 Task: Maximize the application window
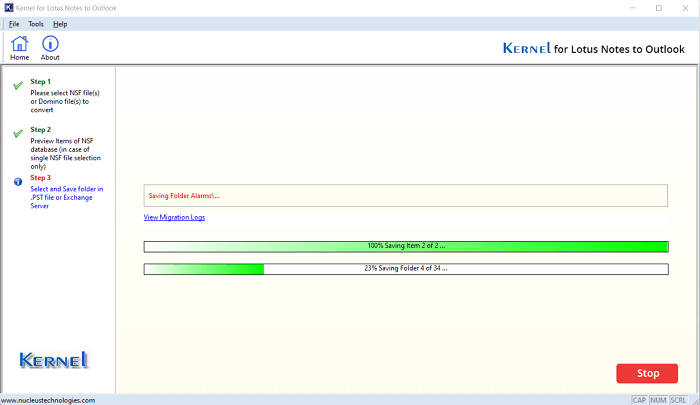[659, 8]
